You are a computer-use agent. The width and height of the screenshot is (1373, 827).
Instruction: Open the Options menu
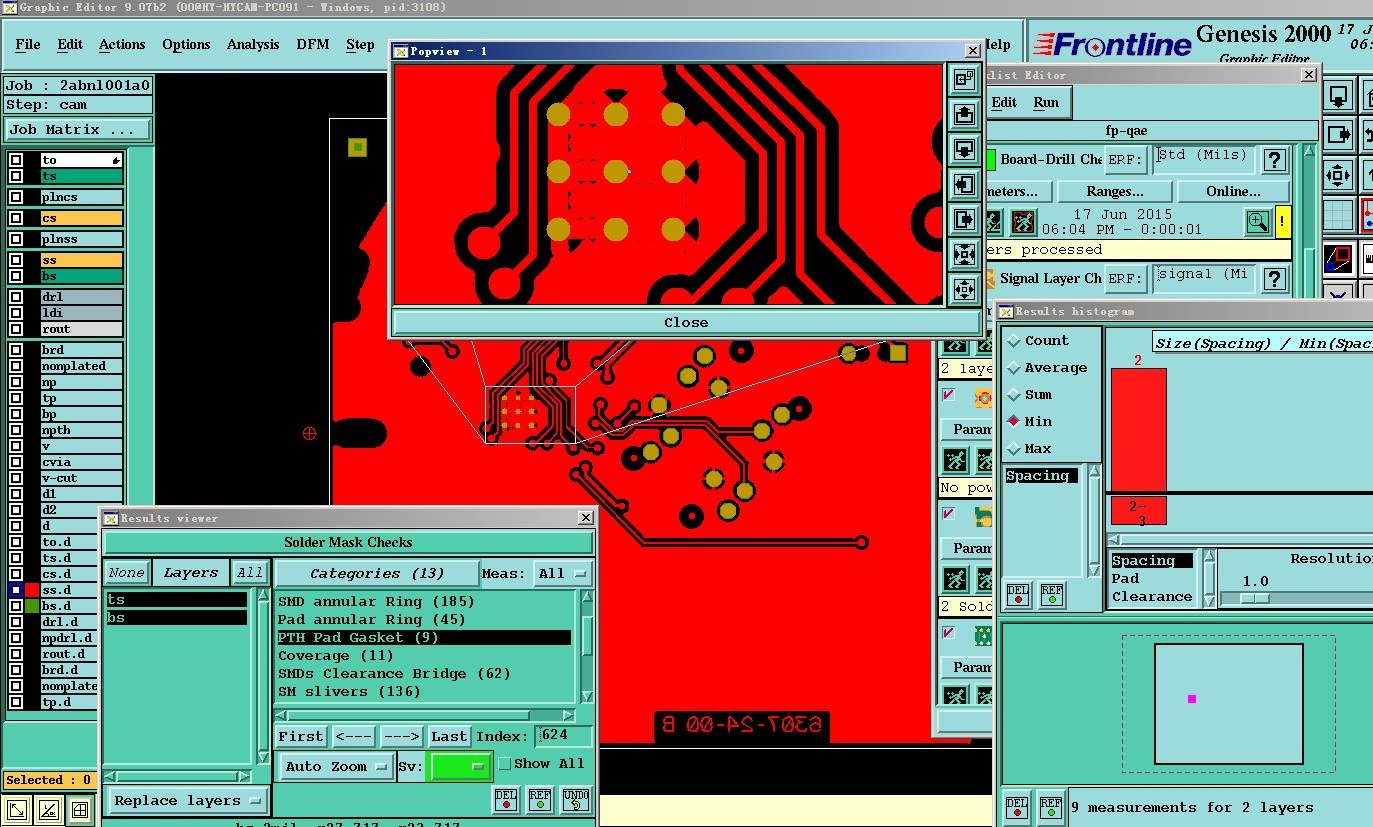coord(186,45)
